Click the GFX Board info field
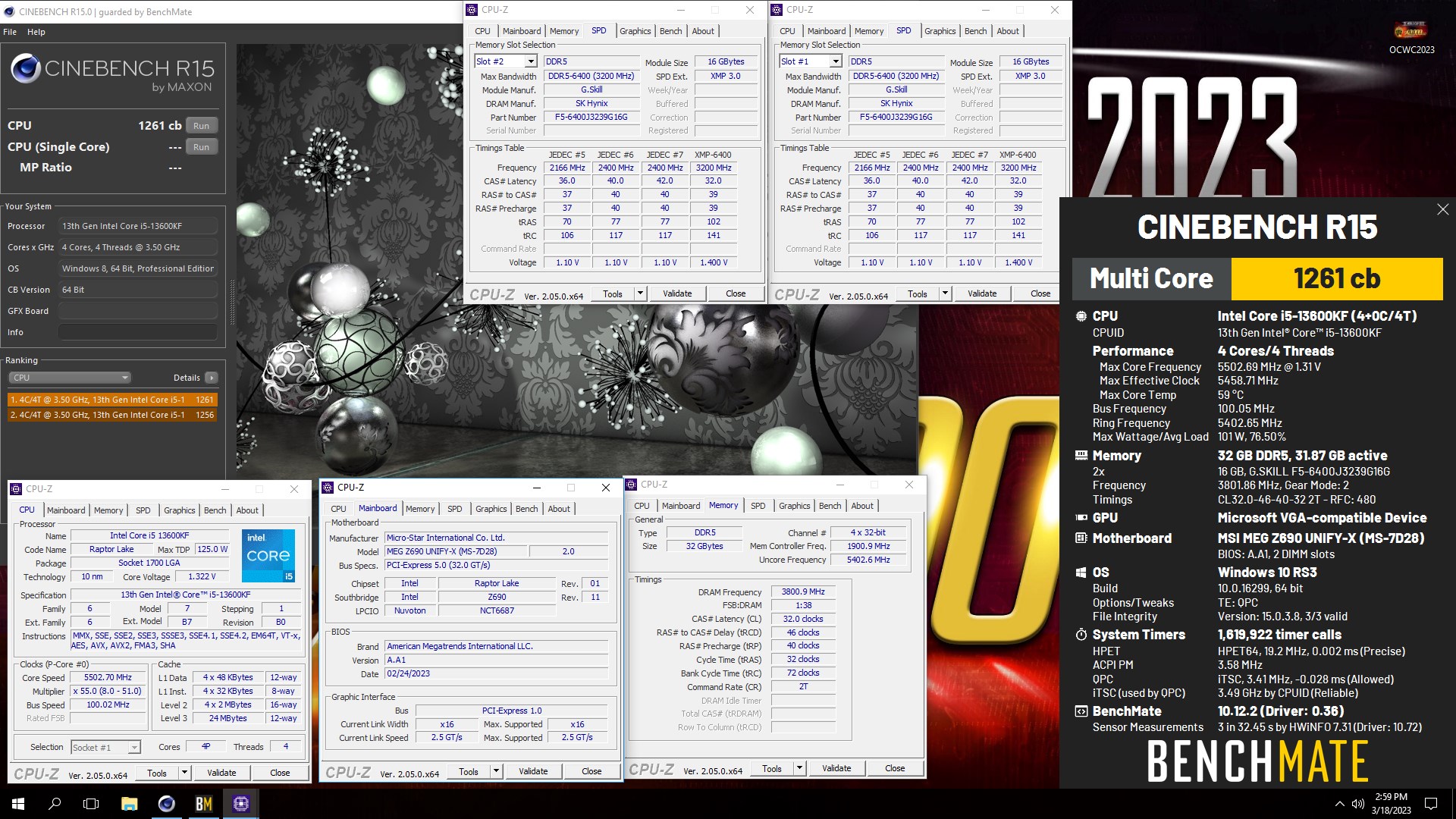Image resolution: width=1456 pixels, height=819 pixels. tap(138, 311)
